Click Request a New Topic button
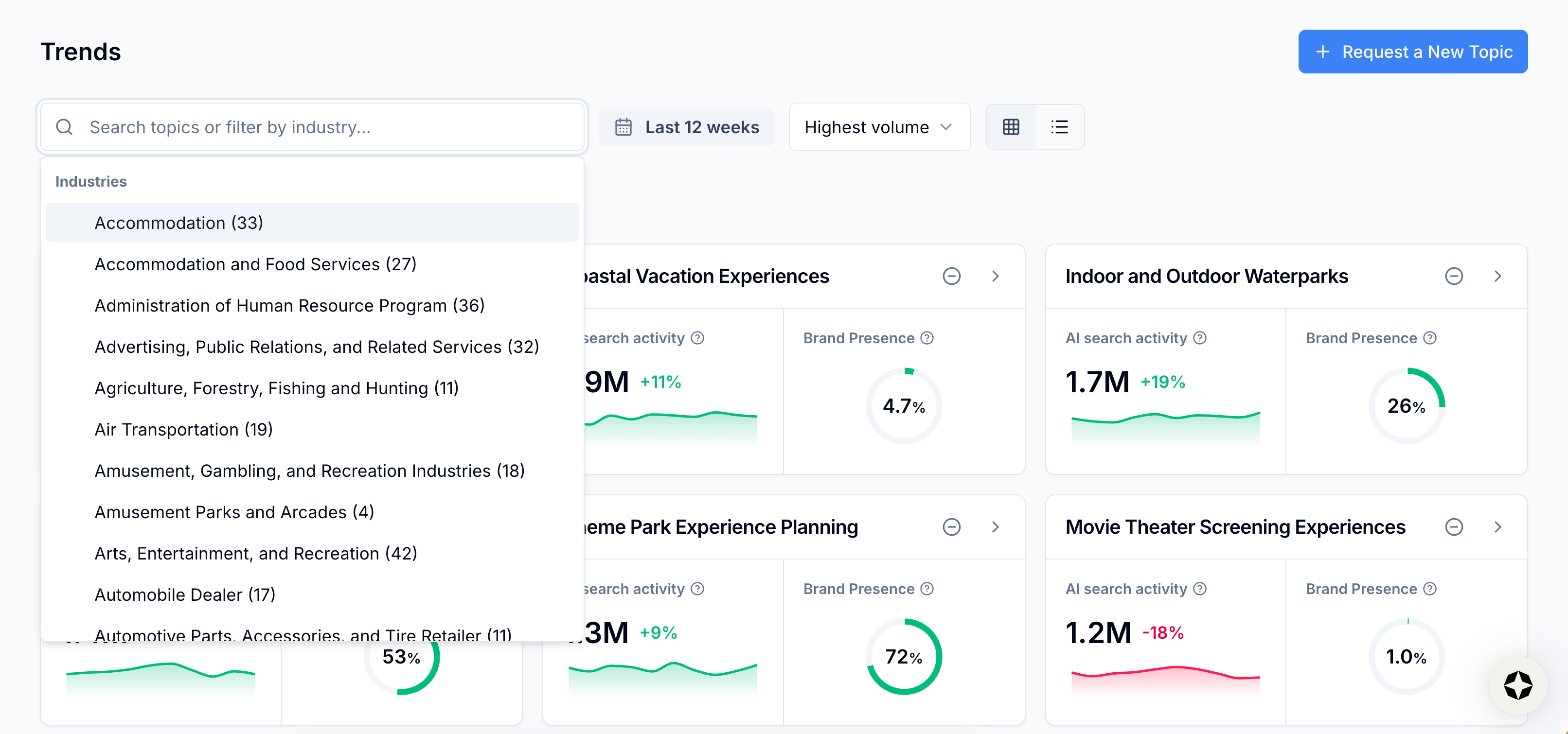Image resolution: width=1568 pixels, height=734 pixels. coord(1412,52)
